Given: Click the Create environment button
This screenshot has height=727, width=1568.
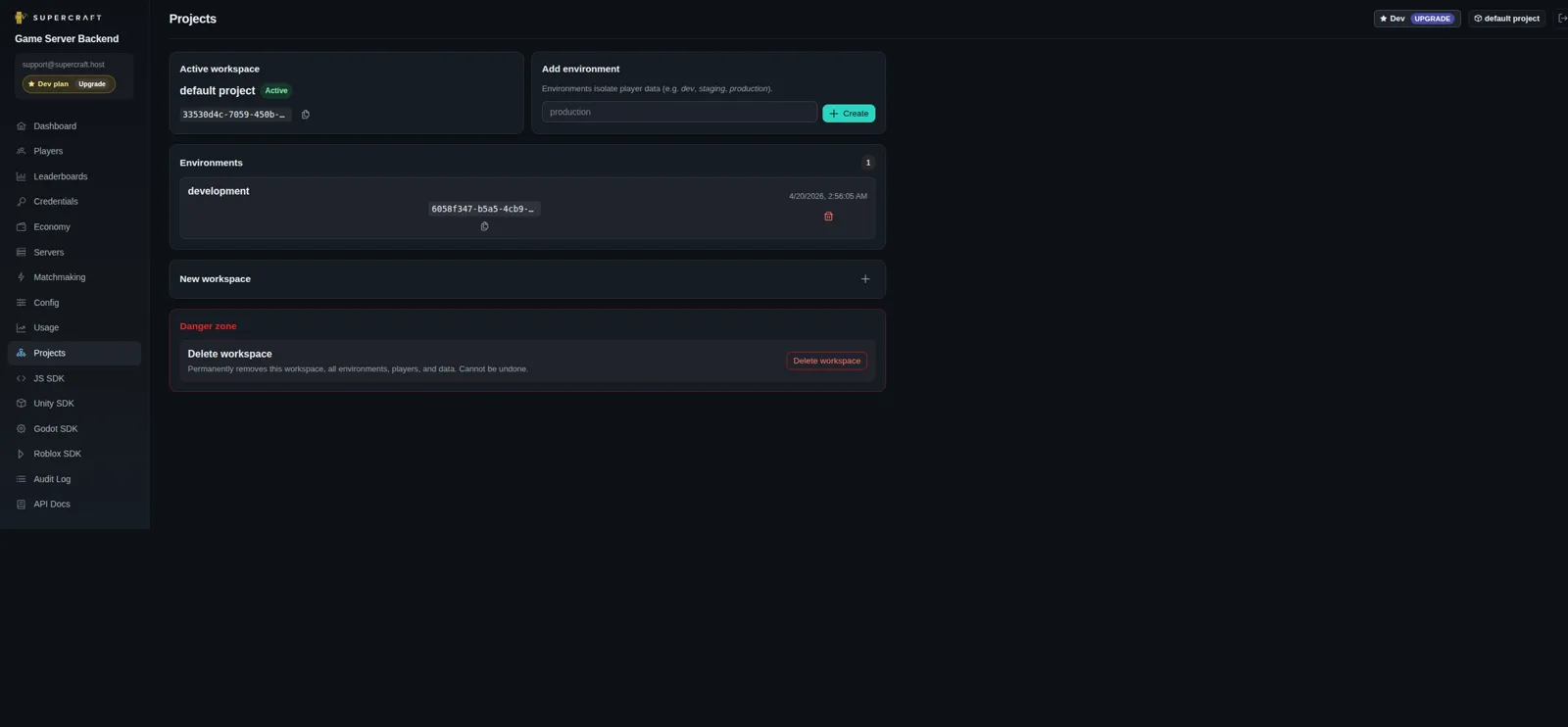Looking at the screenshot, I should (x=849, y=114).
